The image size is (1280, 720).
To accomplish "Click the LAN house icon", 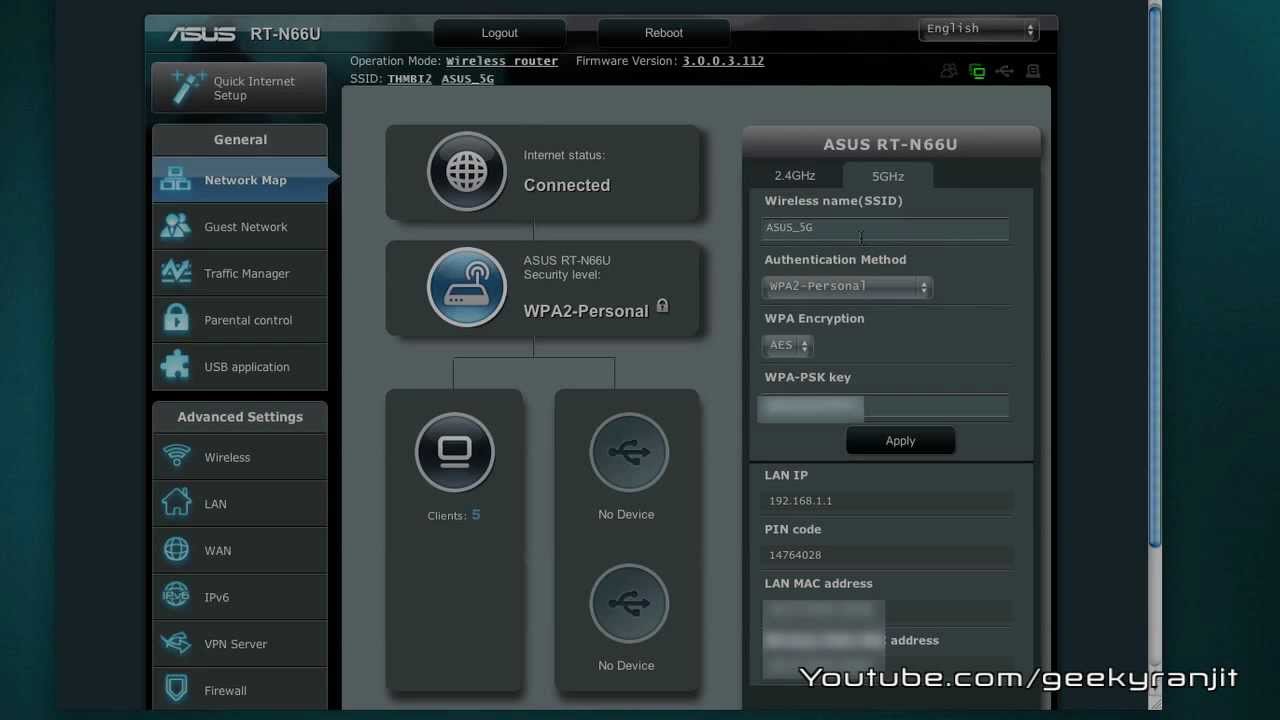I will click(176, 503).
